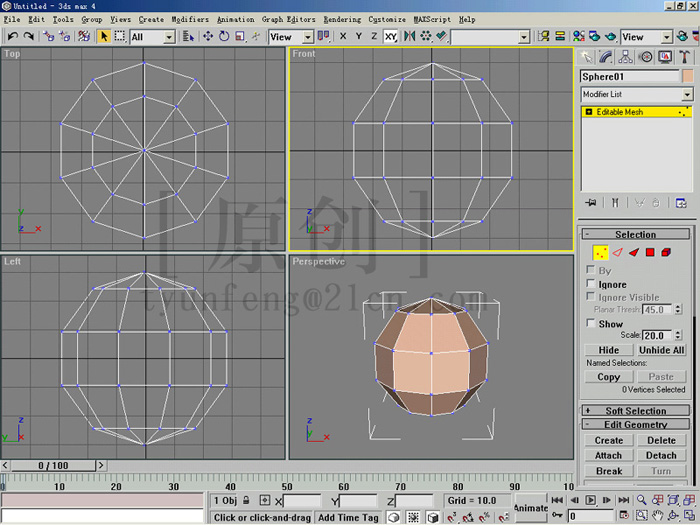
Task: Open the View reference coordinate dropdown
Action: 291,37
